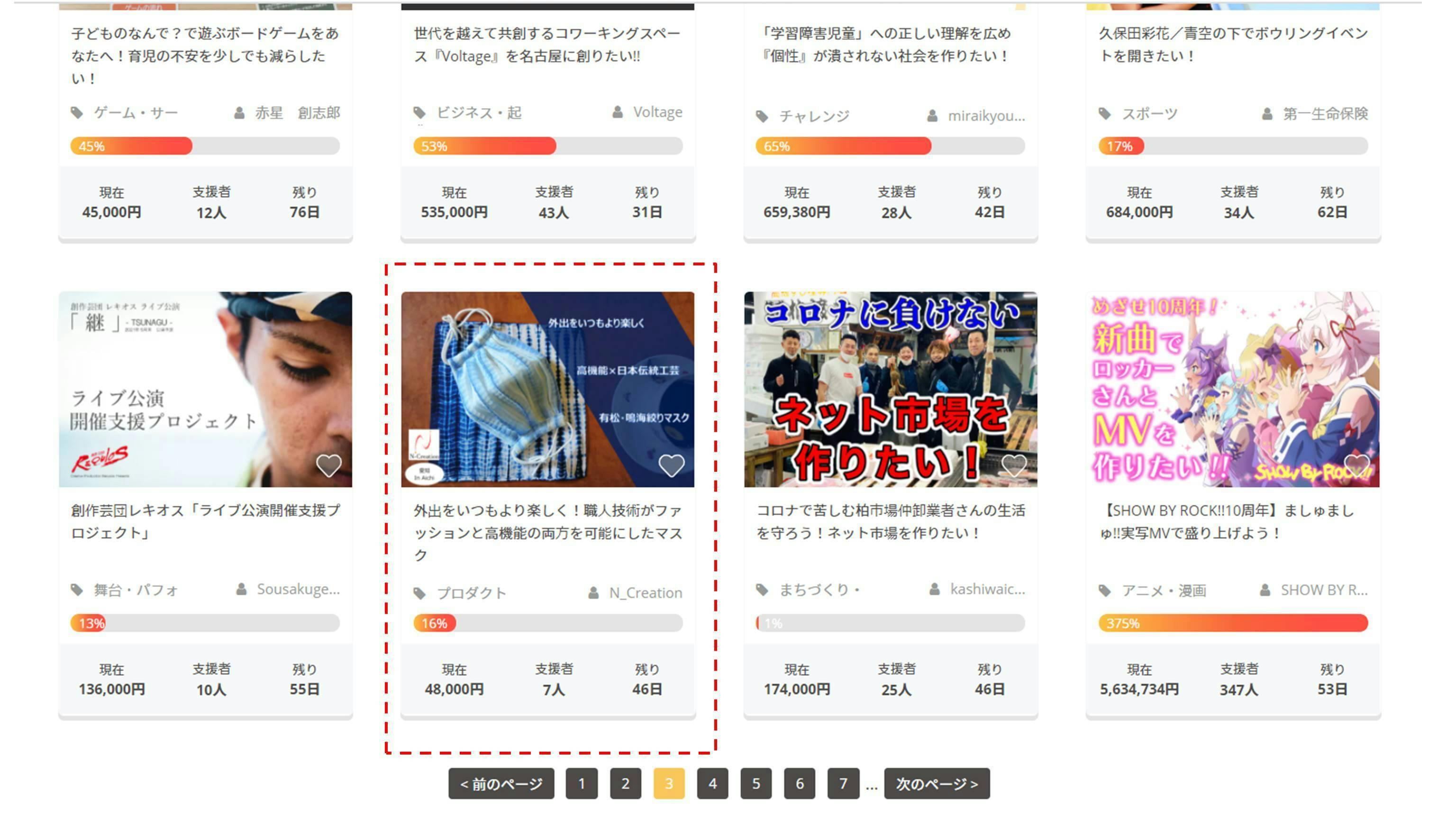The width and height of the screenshot is (1456, 819).
Task: Click the tag icon beside アニメ・漫画
Action: [x=1104, y=591]
